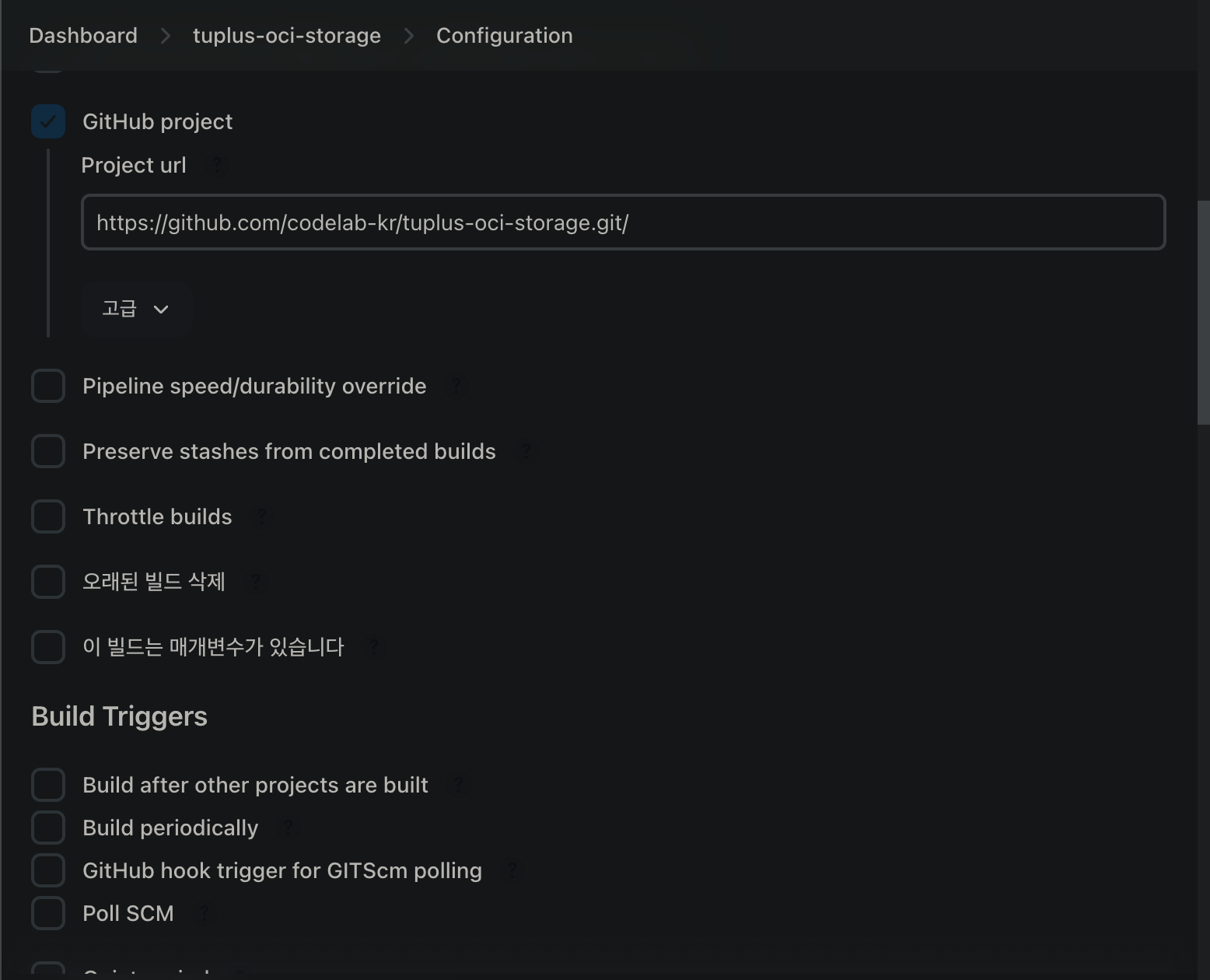Enable Build periodically checkbox

[x=48, y=828]
